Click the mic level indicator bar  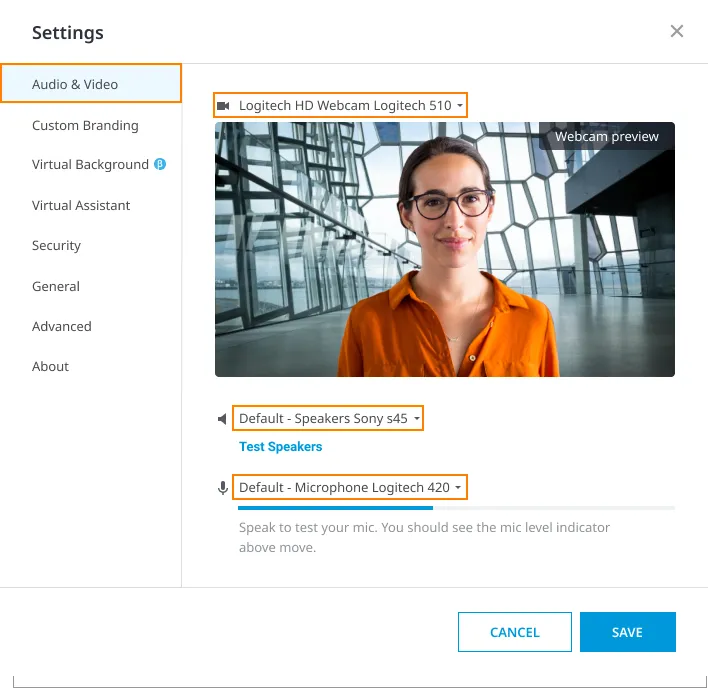click(x=456, y=508)
